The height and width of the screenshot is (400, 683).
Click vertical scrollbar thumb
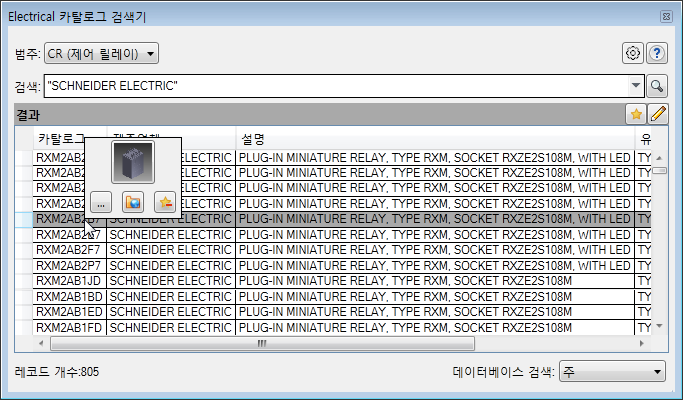[659, 170]
